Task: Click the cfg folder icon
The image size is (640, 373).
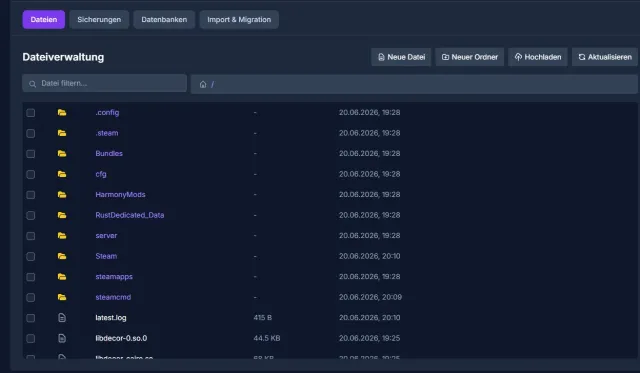Action: pyautogui.click(x=62, y=174)
